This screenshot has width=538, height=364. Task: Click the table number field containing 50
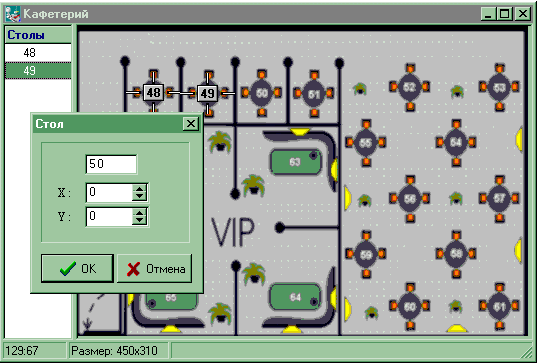(111, 164)
